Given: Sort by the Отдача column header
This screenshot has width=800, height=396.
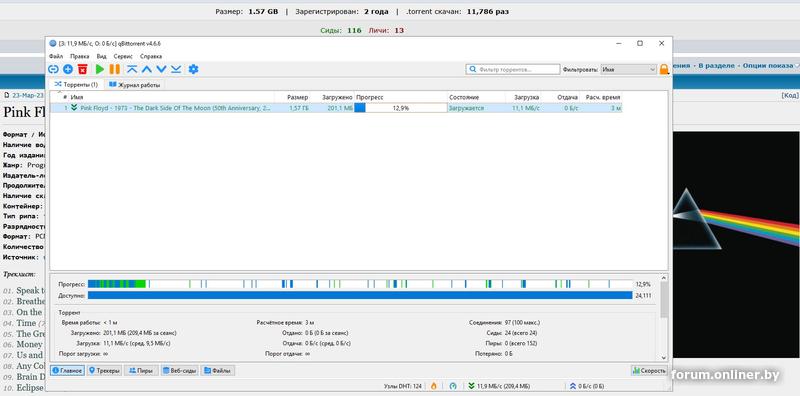Looking at the screenshot, I should (x=561, y=97).
